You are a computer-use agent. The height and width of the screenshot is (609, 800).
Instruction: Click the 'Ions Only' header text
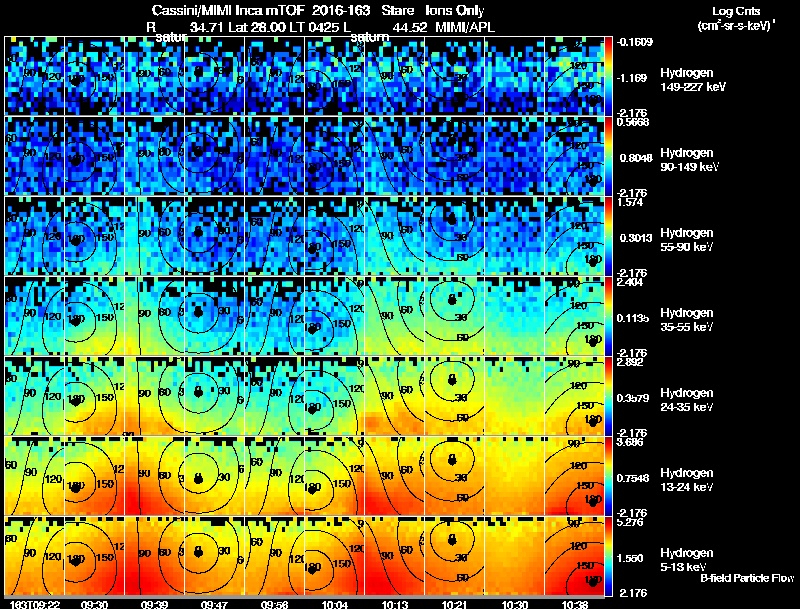pos(455,10)
